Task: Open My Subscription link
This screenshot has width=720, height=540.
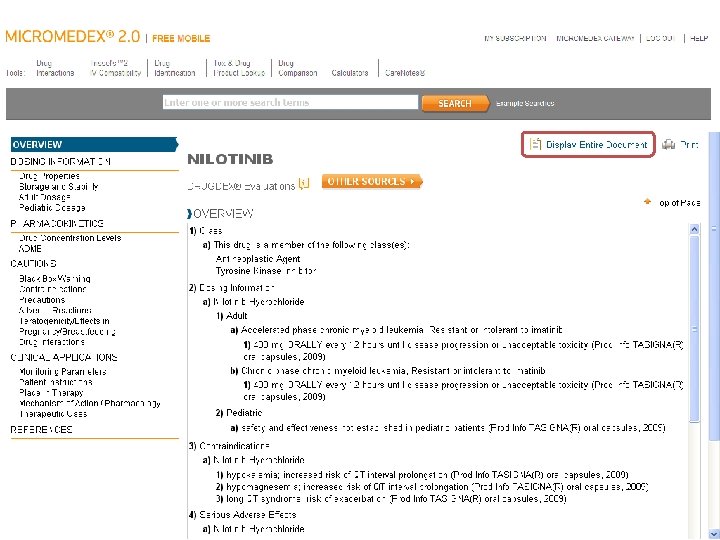Action: (515, 38)
